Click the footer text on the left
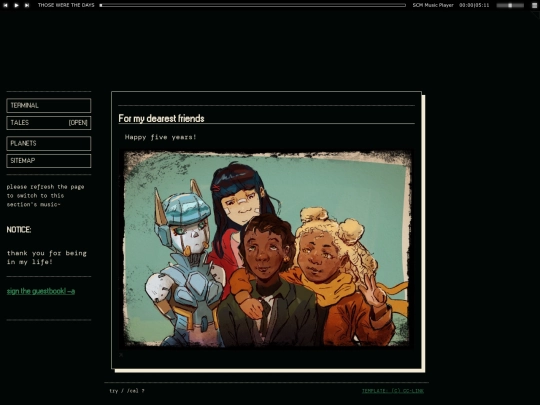 click(127, 391)
